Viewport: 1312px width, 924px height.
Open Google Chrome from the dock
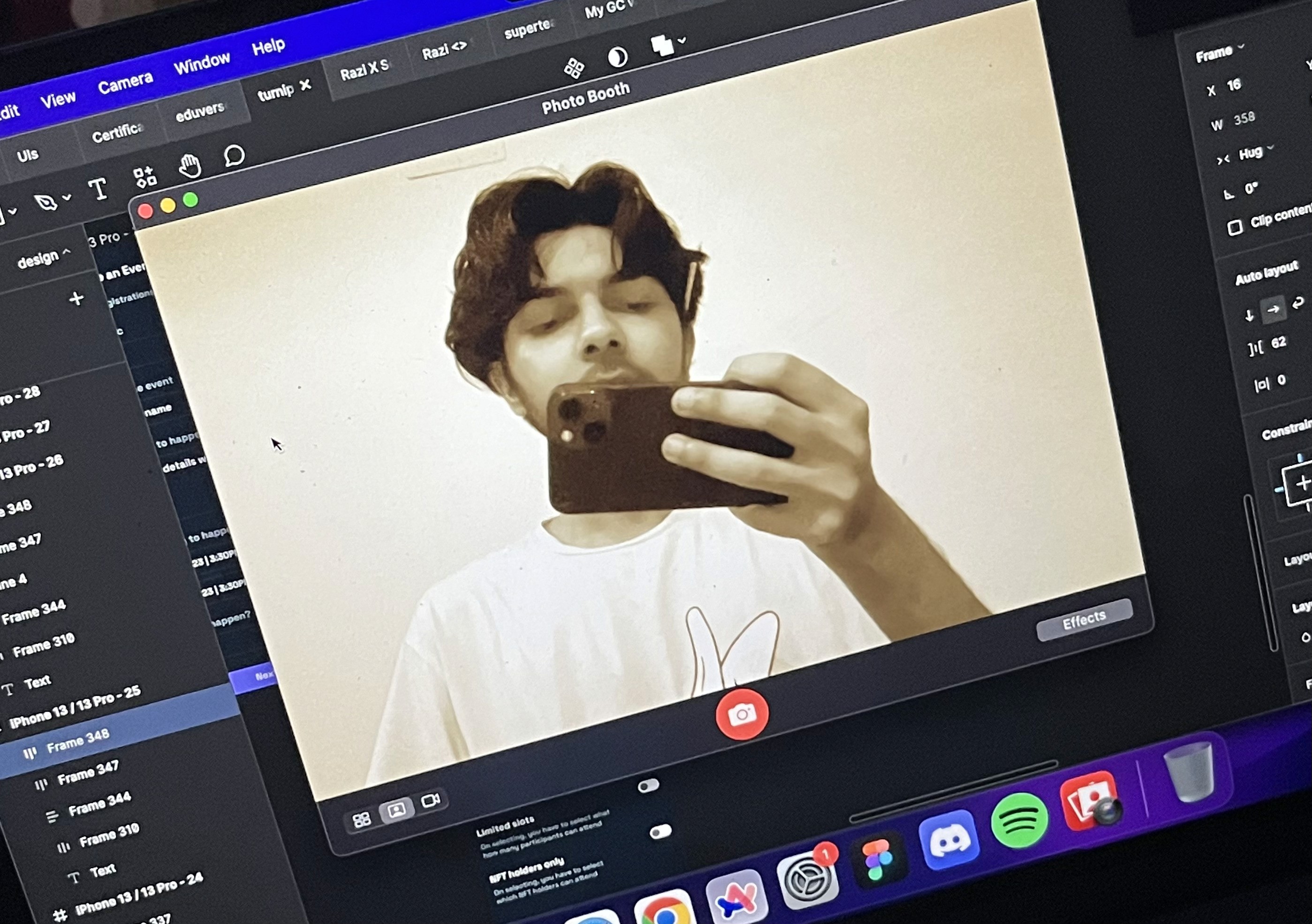pos(665,909)
